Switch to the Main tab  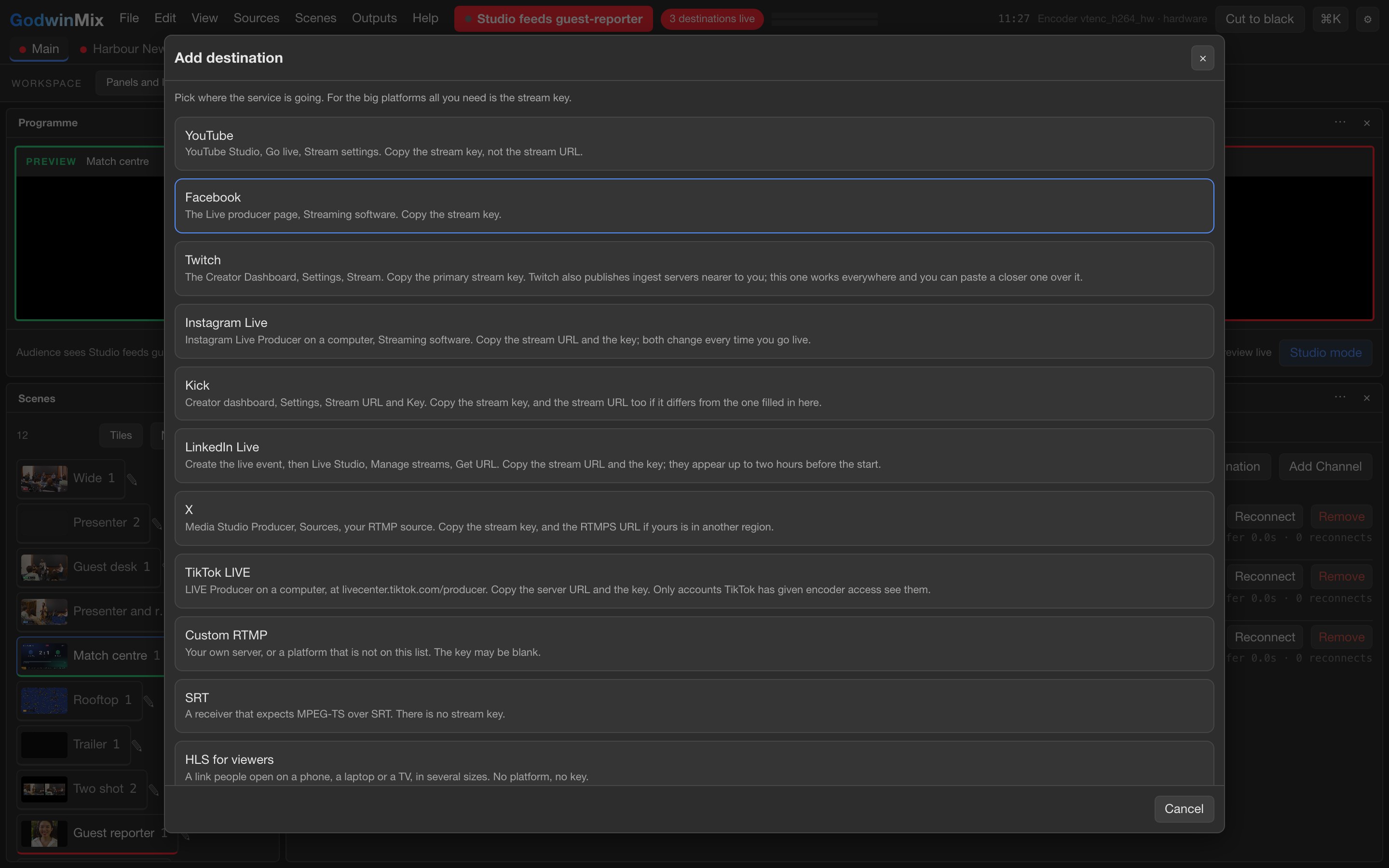(x=39, y=49)
